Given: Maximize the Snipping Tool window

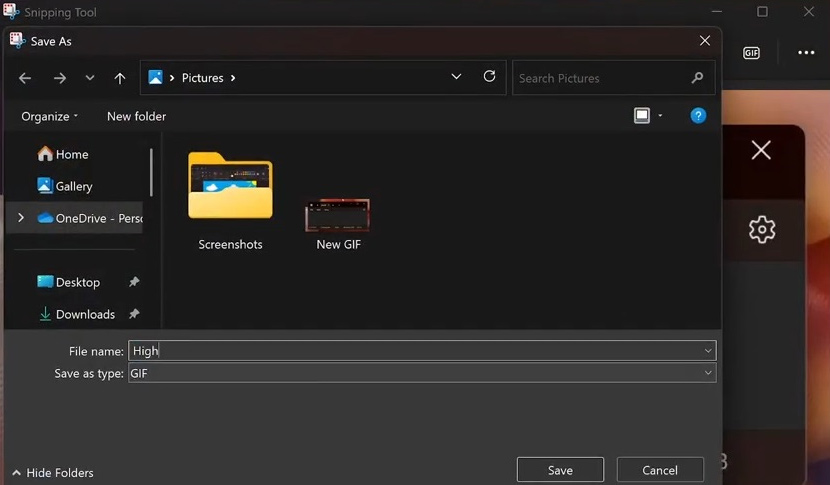Looking at the screenshot, I should 762,11.
